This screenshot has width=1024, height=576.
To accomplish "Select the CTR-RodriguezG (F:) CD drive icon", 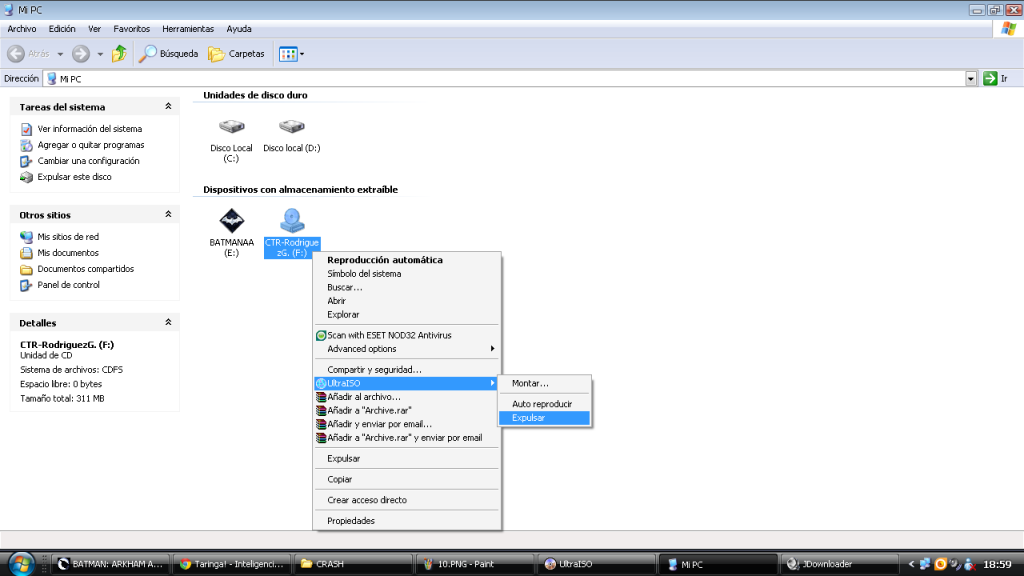I will pyautogui.click(x=292, y=221).
